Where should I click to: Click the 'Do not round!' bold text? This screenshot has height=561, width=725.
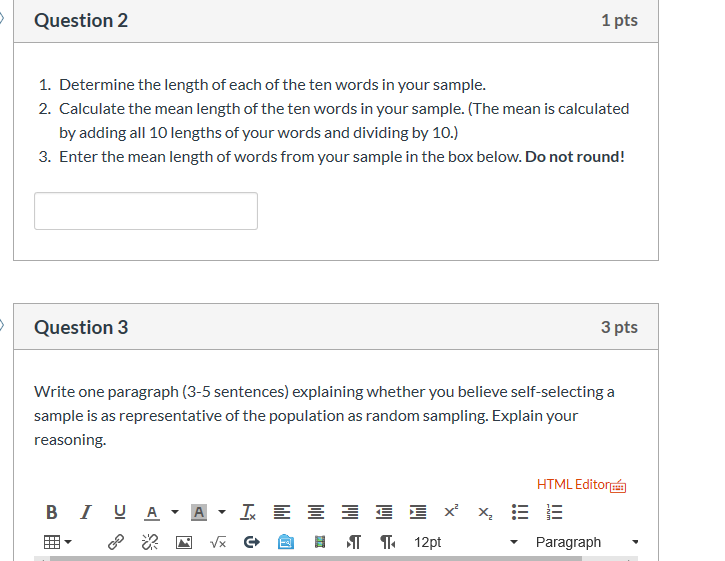pos(575,157)
